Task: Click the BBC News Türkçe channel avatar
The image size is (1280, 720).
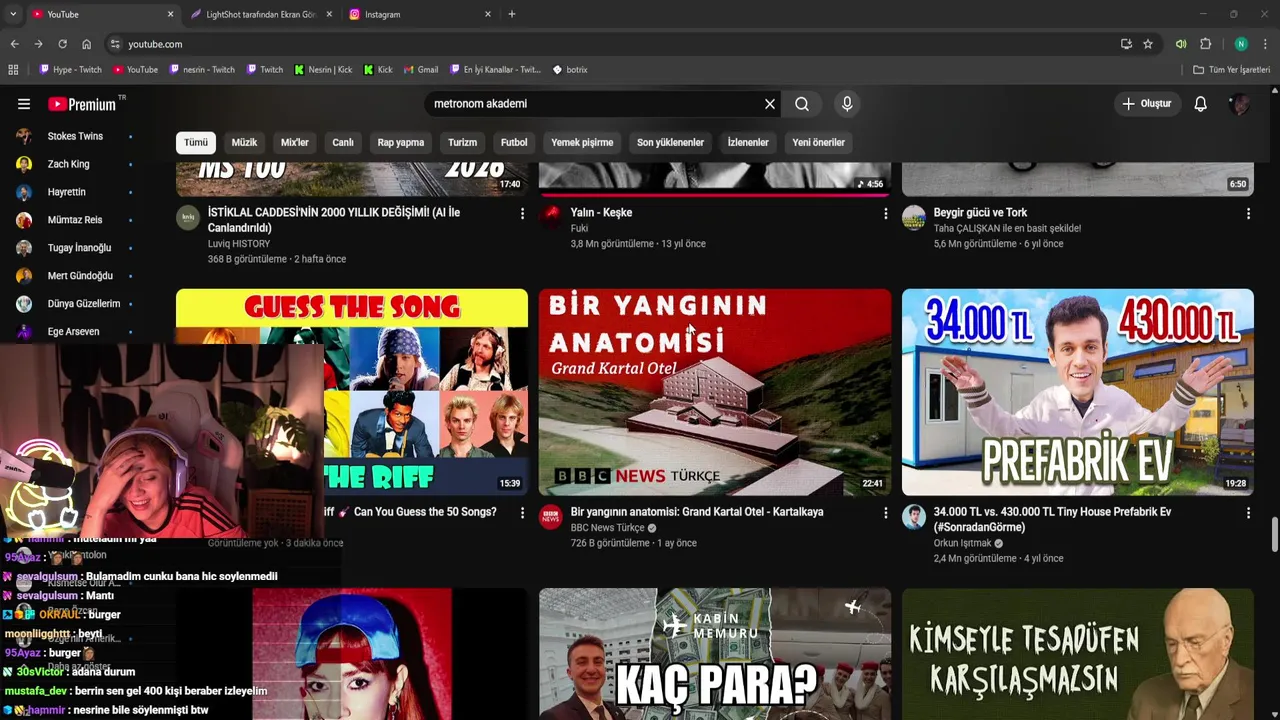Action: 551,517
